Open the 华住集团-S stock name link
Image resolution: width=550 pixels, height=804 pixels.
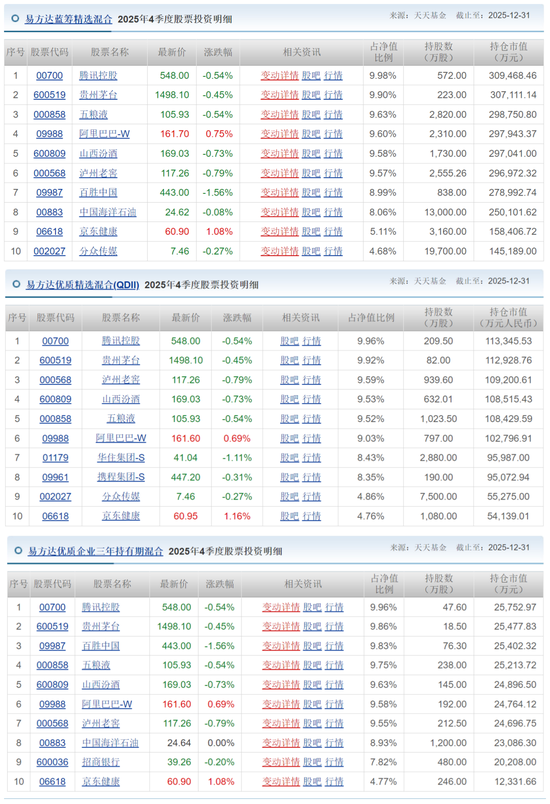121,458
